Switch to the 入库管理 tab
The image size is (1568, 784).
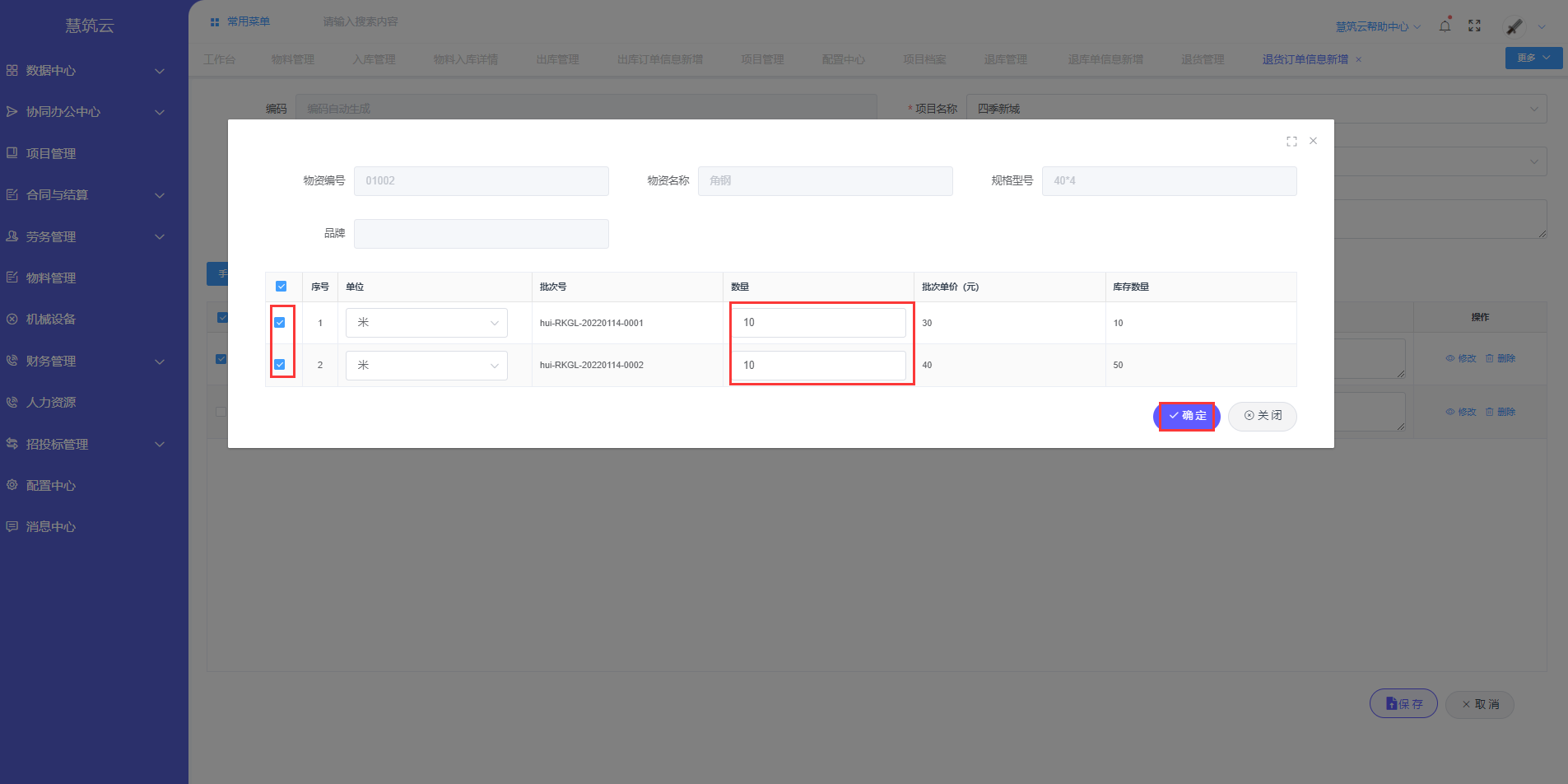(x=374, y=59)
